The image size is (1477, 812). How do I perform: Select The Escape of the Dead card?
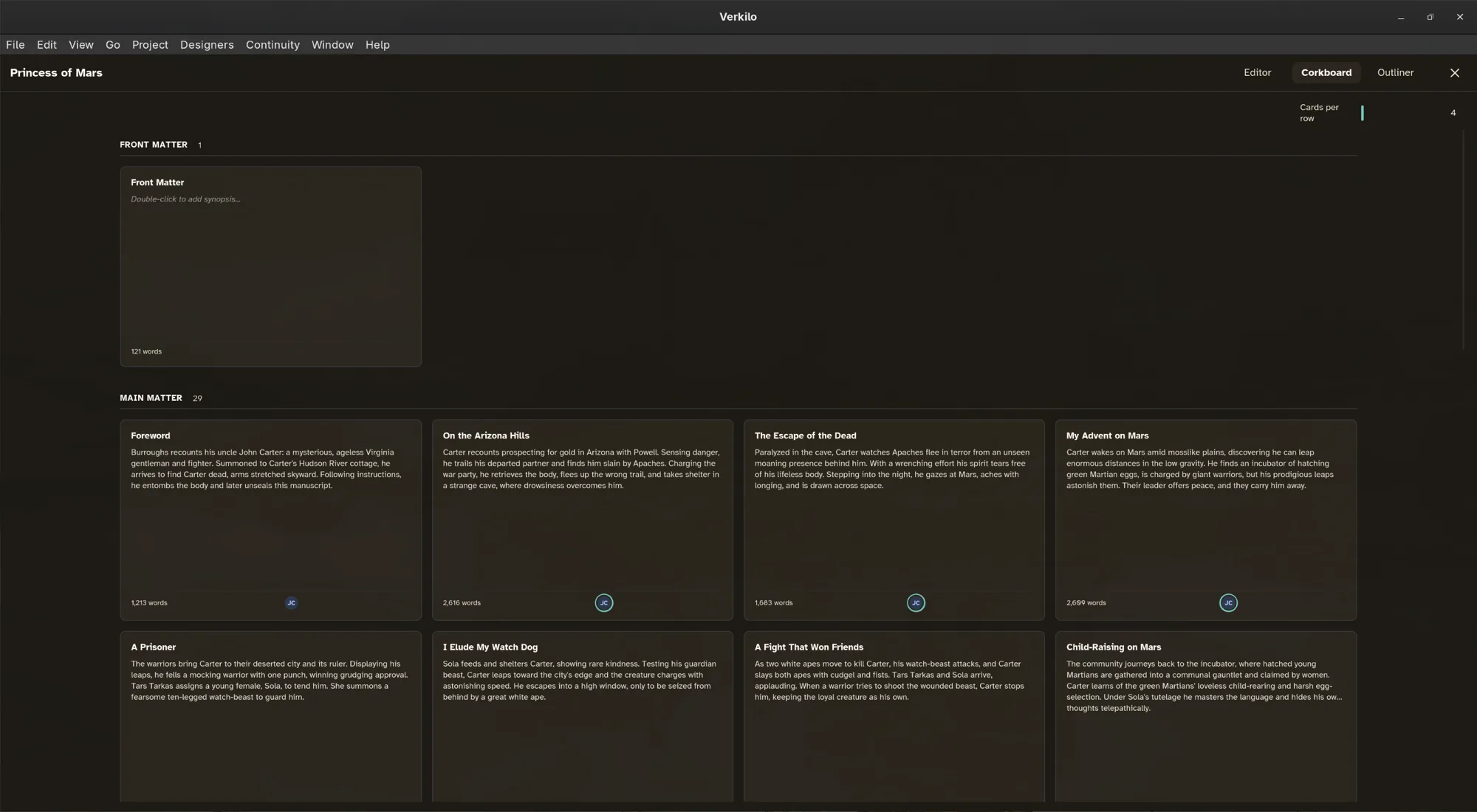pyautogui.click(x=894, y=520)
